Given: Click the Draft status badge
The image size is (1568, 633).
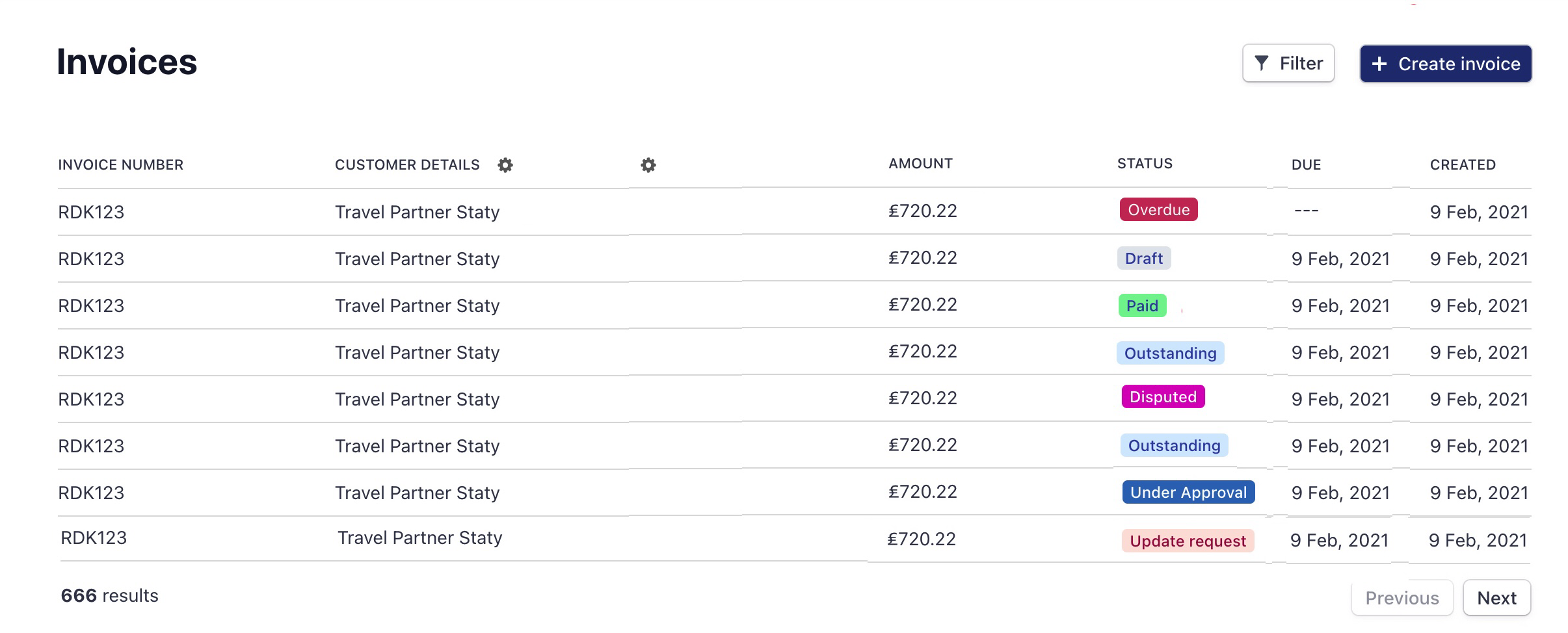Looking at the screenshot, I should tap(1144, 258).
